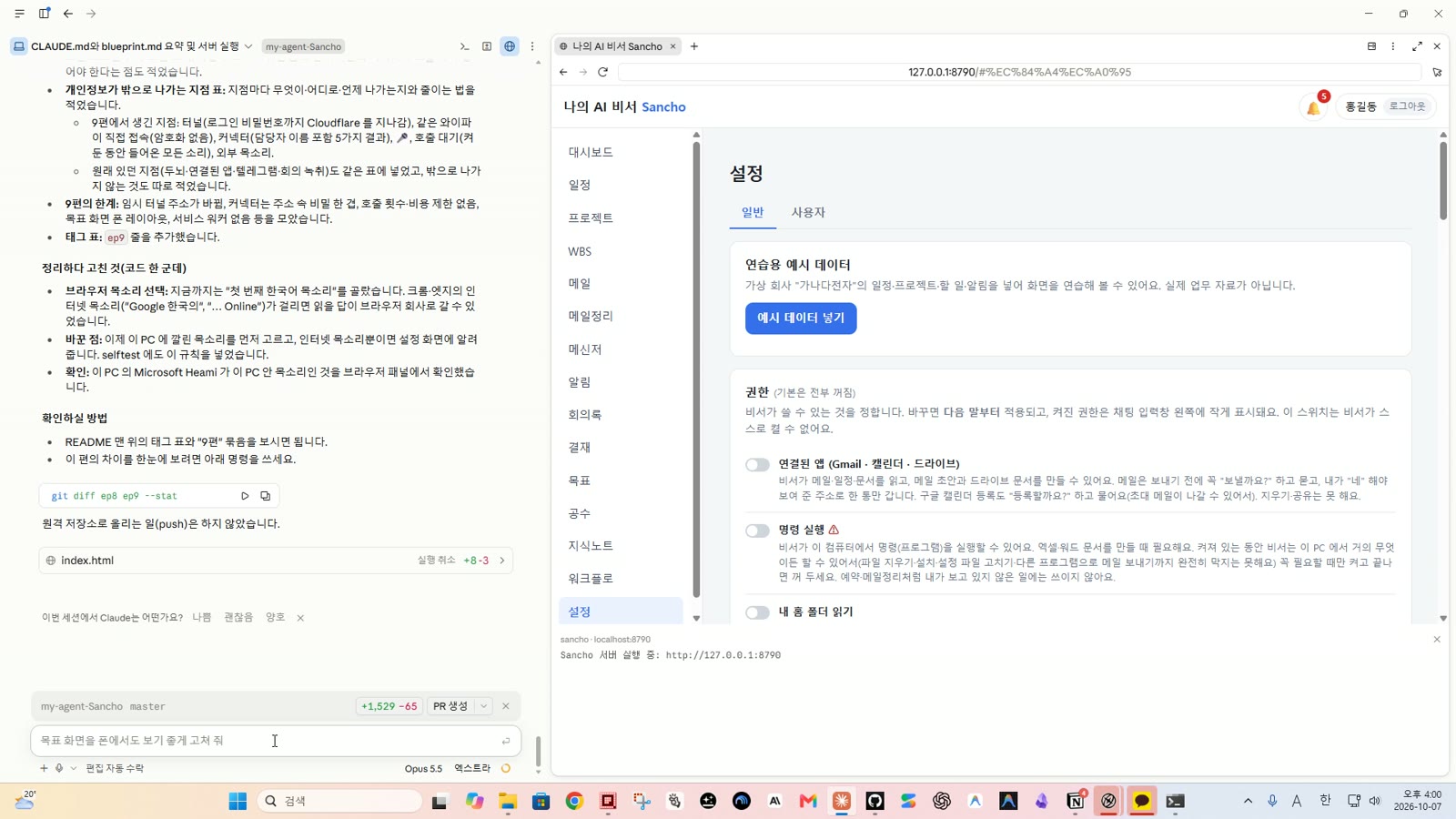This screenshot has height=819, width=1456.
Task: Reload the preview page
Action: (602, 72)
